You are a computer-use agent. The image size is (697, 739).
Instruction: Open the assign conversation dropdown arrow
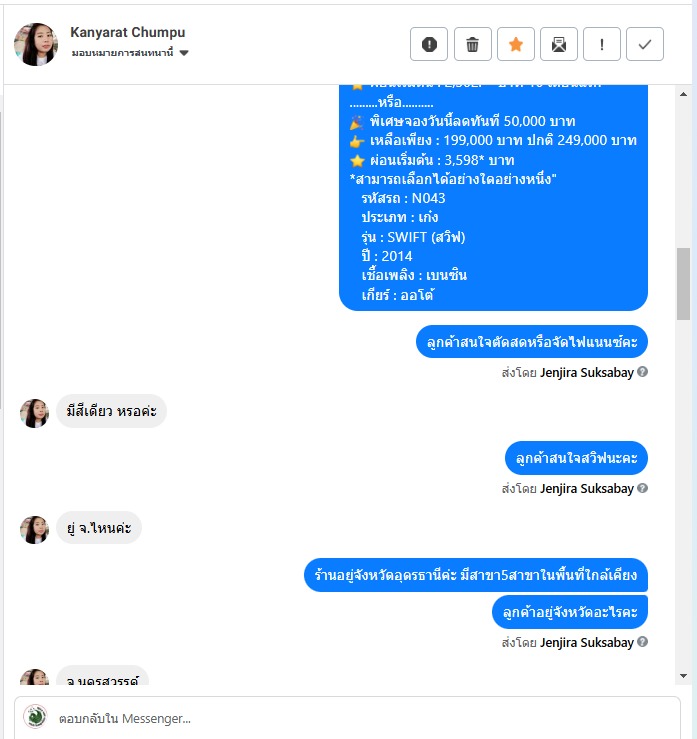pos(184,53)
